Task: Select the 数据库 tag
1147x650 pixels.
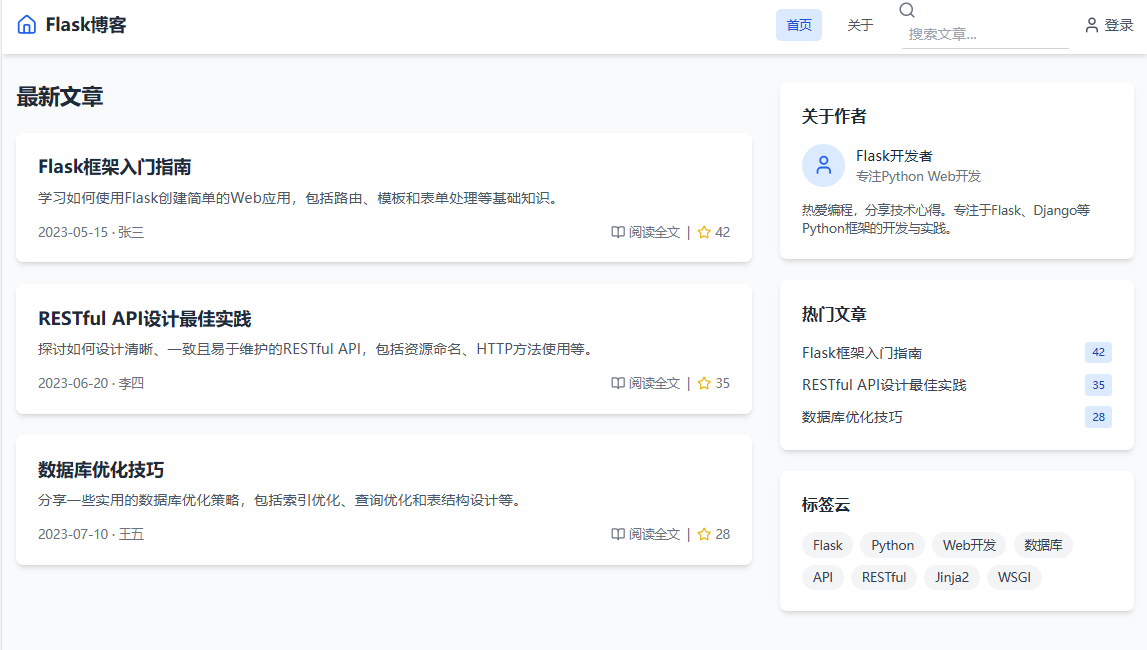Action: pyautogui.click(x=1043, y=545)
